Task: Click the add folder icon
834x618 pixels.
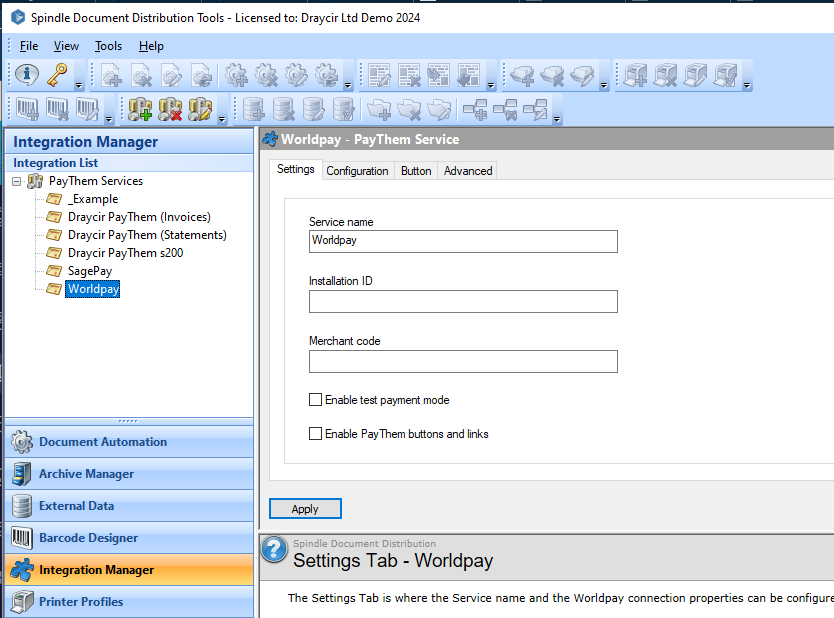Action: (x=379, y=109)
